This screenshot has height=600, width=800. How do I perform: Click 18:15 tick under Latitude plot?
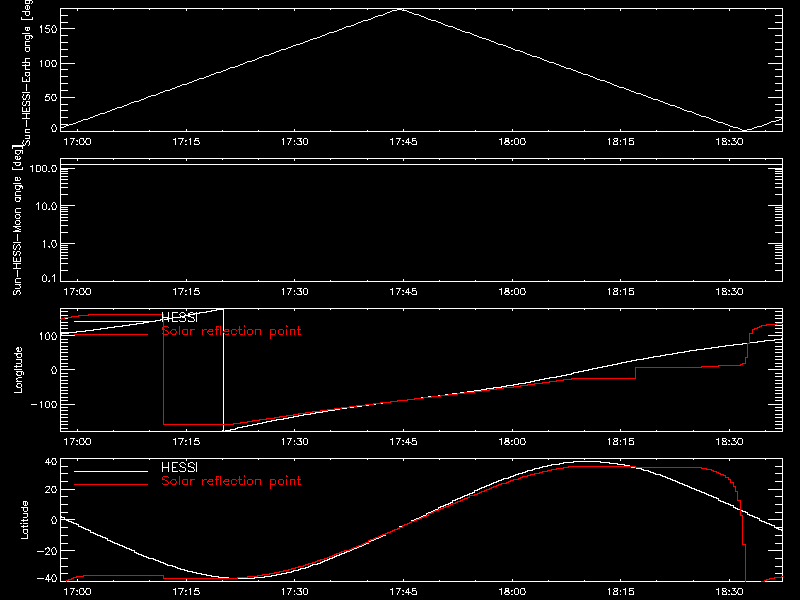[x=620, y=591]
